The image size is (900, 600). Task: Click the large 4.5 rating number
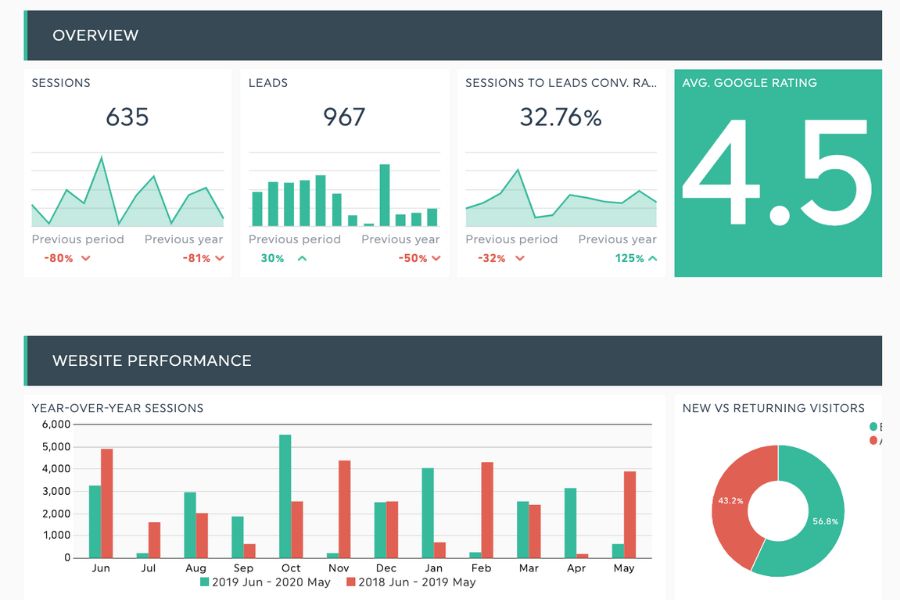[x=778, y=172]
